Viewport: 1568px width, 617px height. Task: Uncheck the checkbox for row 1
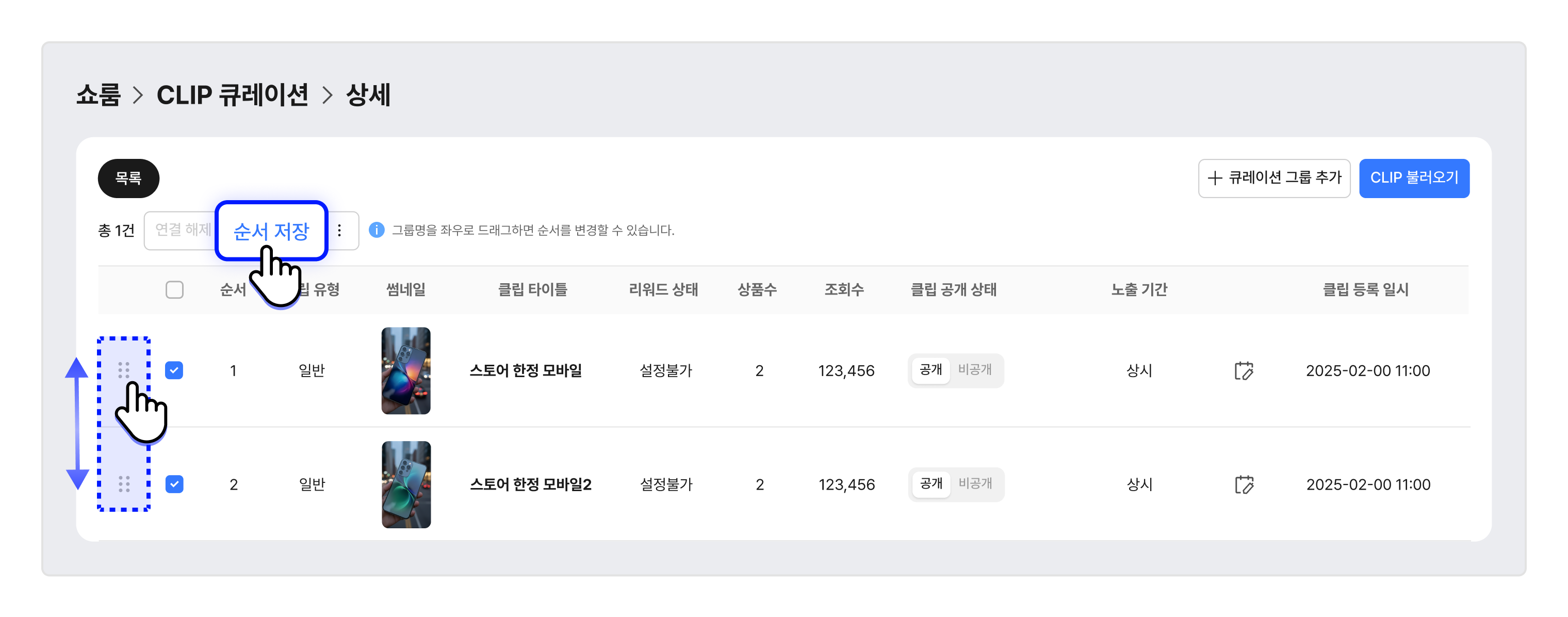point(174,370)
